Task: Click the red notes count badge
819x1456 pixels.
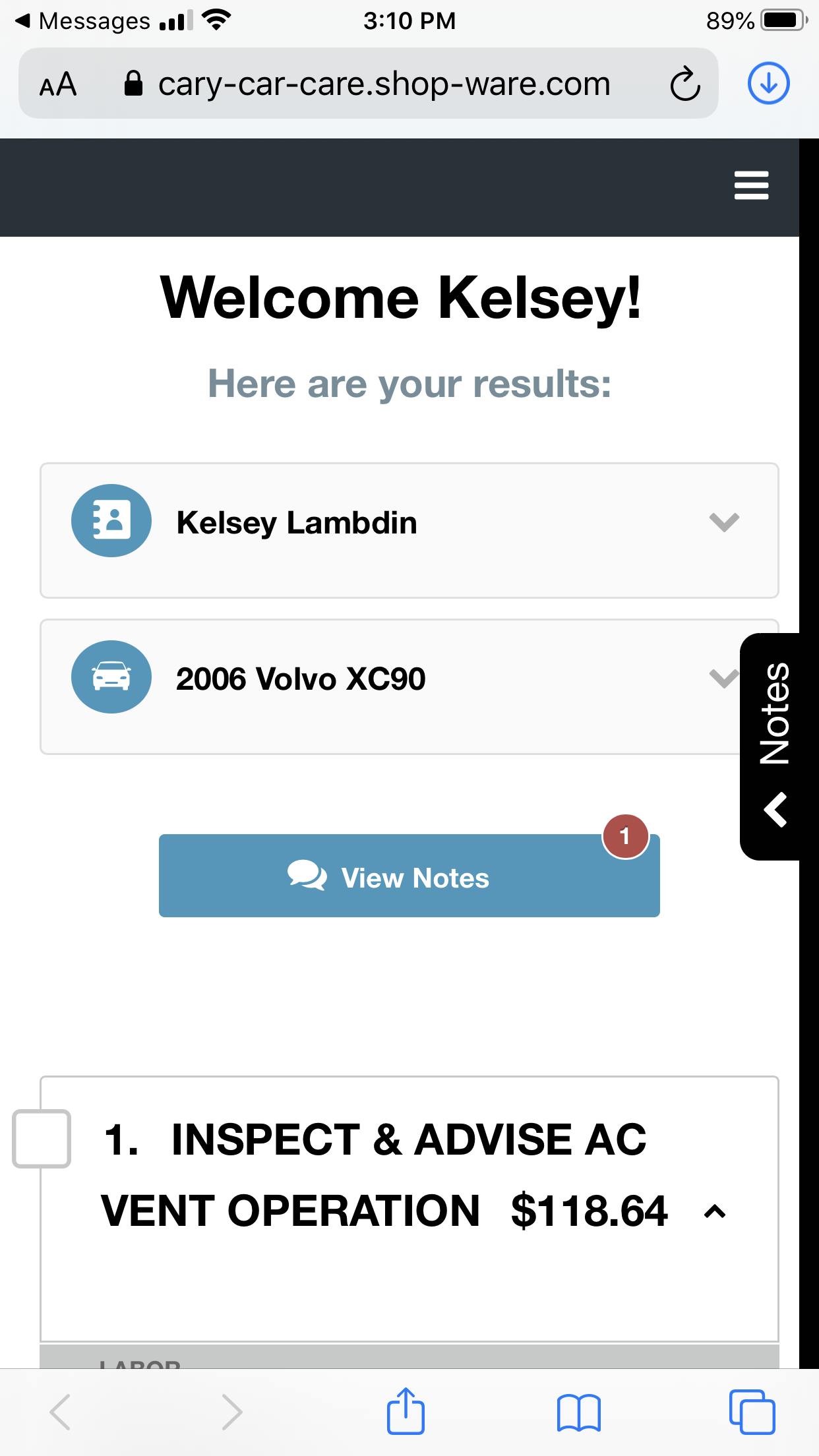Action: [625, 836]
